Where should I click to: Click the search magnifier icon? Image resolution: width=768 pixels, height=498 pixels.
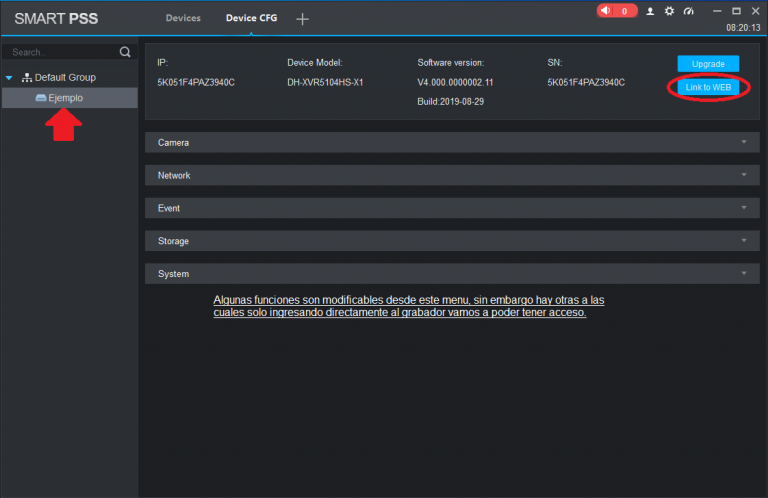tap(125, 52)
